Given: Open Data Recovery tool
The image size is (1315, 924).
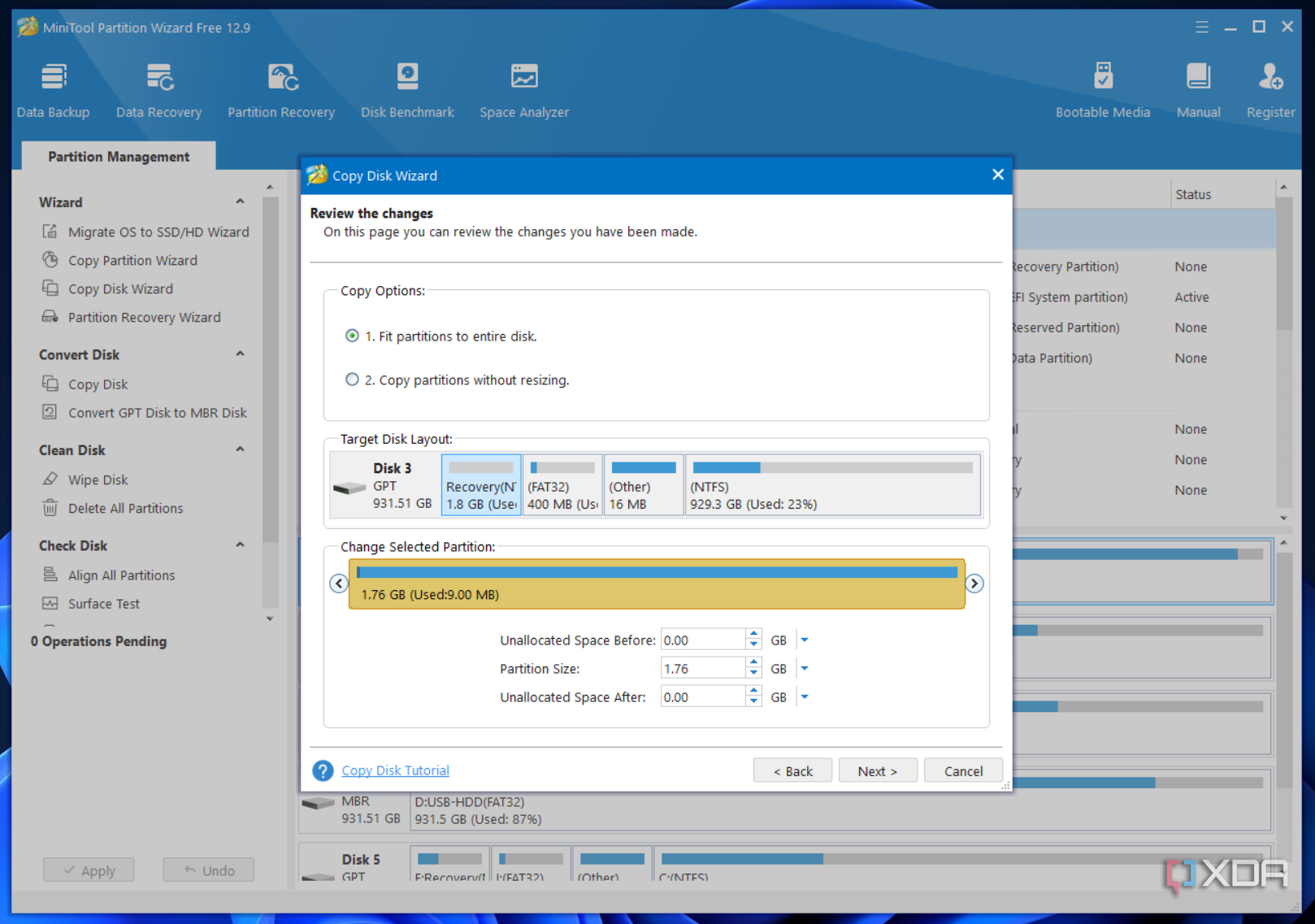Looking at the screenshot, I should pos(158,90).
